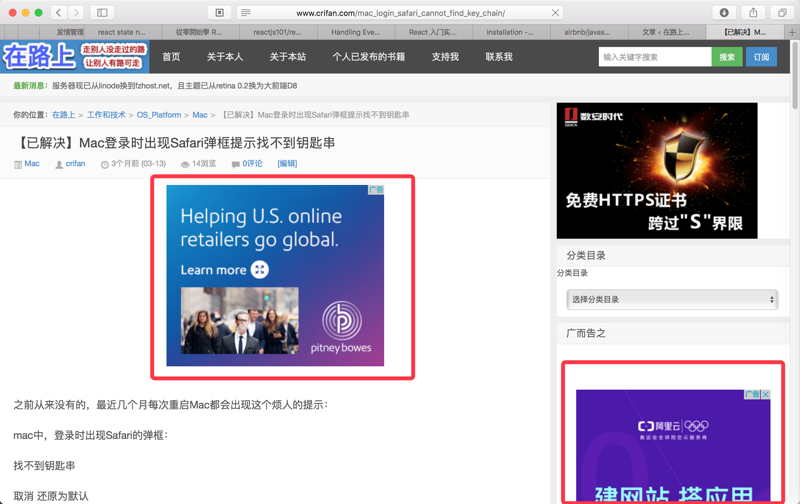This screenshot has width=800, height=504.
Task: Click the 广告 badge on Pitney Bowes ad
Action: click(376, 190)
